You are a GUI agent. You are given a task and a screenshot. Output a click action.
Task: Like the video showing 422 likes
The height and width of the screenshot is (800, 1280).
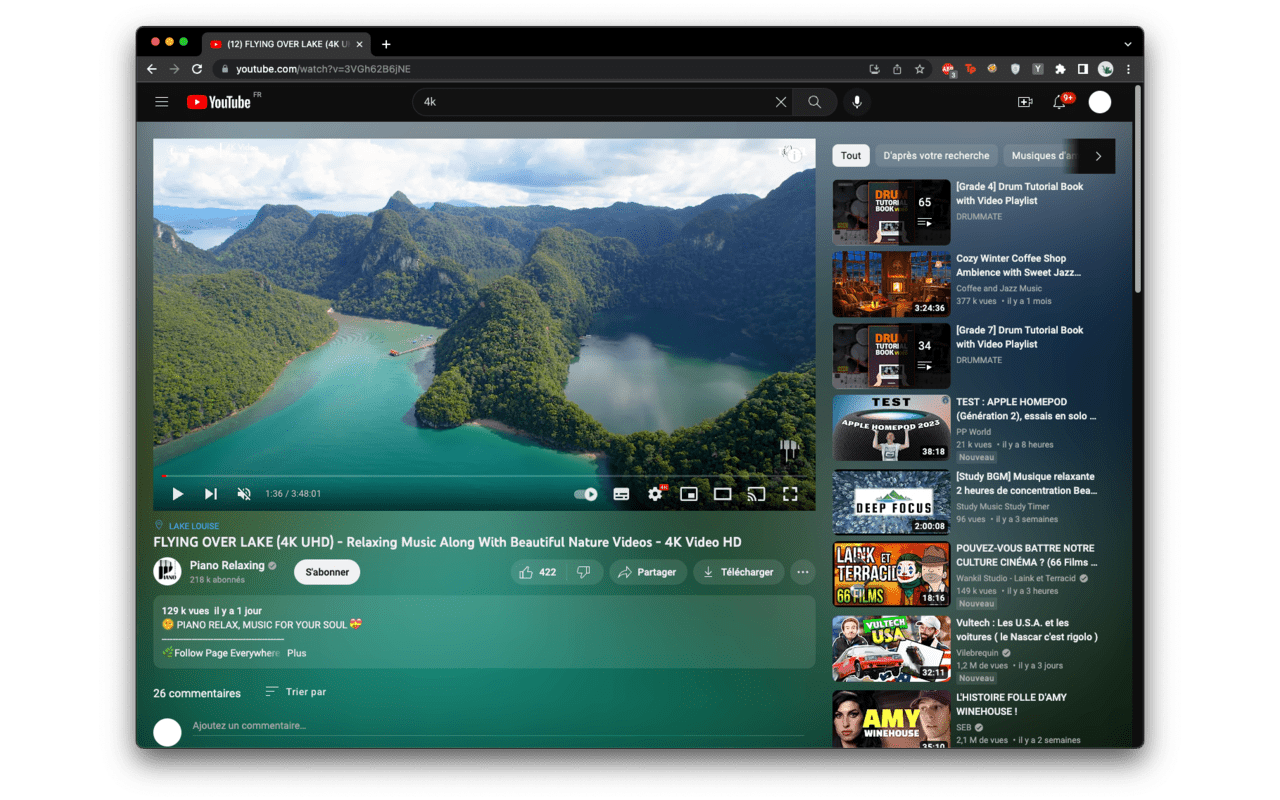pos(539,572)
